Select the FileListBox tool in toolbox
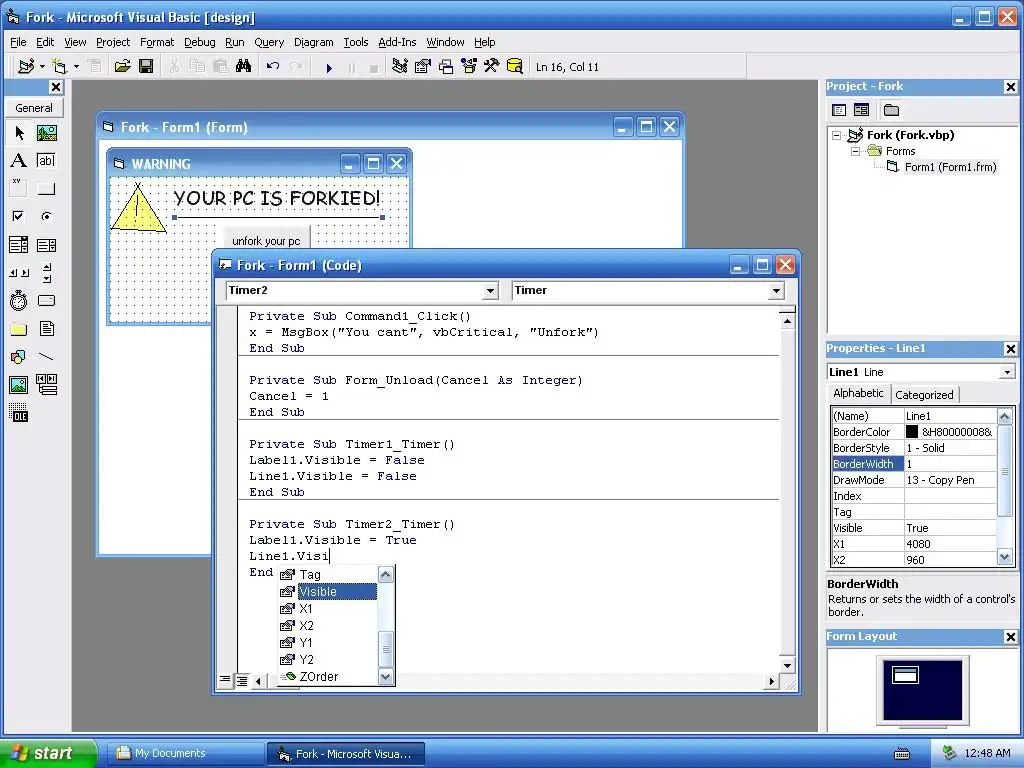The height and width of the screenshot is (768, 1024). 46,328
